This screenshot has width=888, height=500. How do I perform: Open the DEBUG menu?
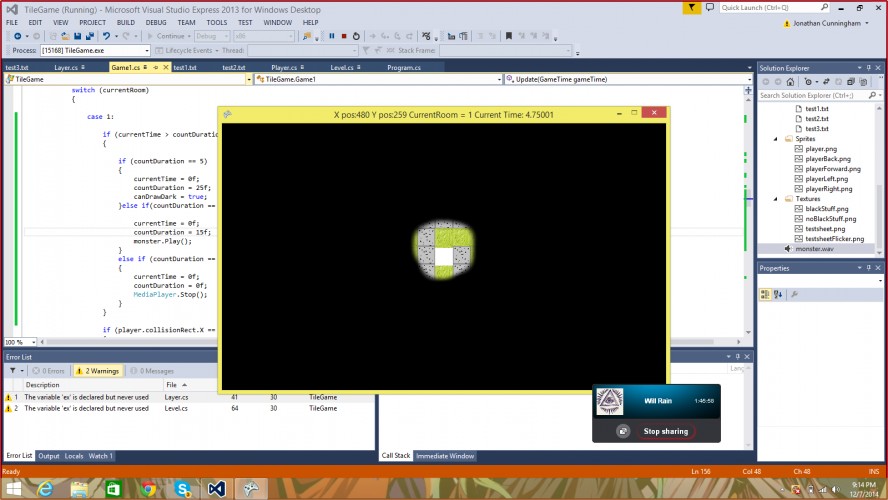click(x=156, y=23)
